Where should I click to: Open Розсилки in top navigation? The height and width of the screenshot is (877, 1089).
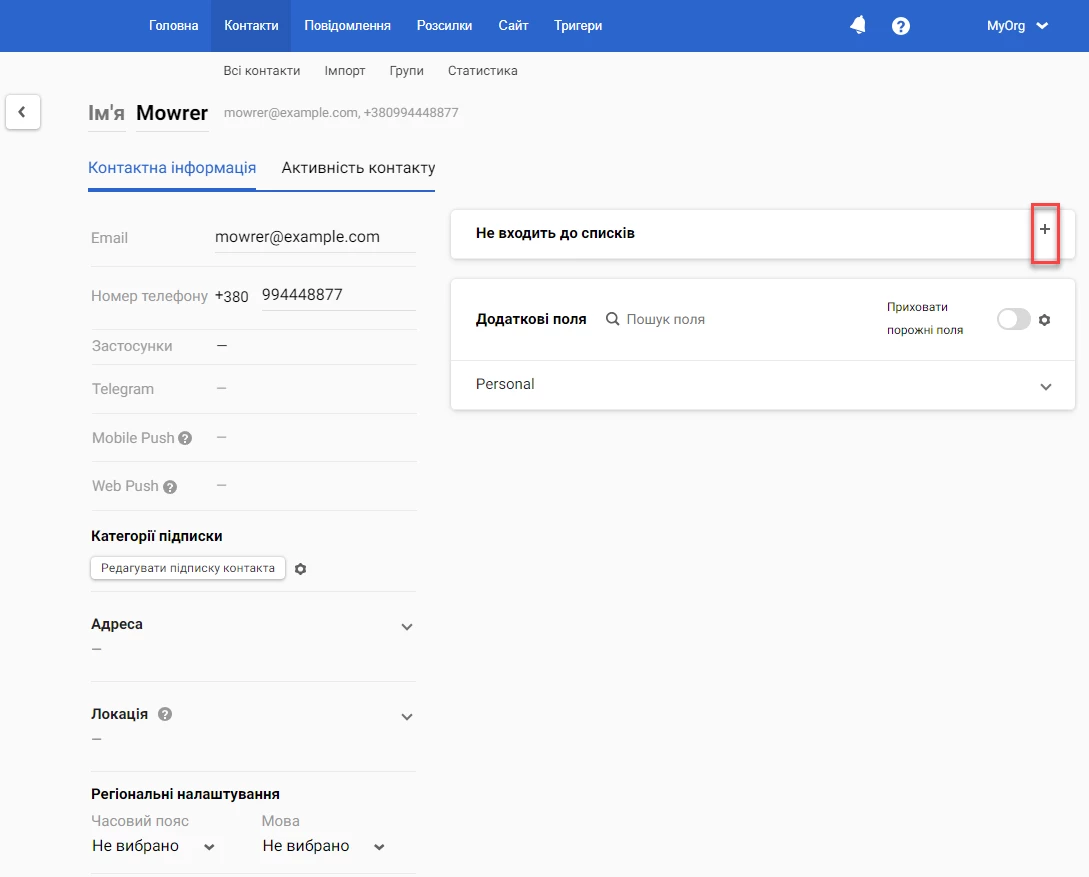pos(444,26)
